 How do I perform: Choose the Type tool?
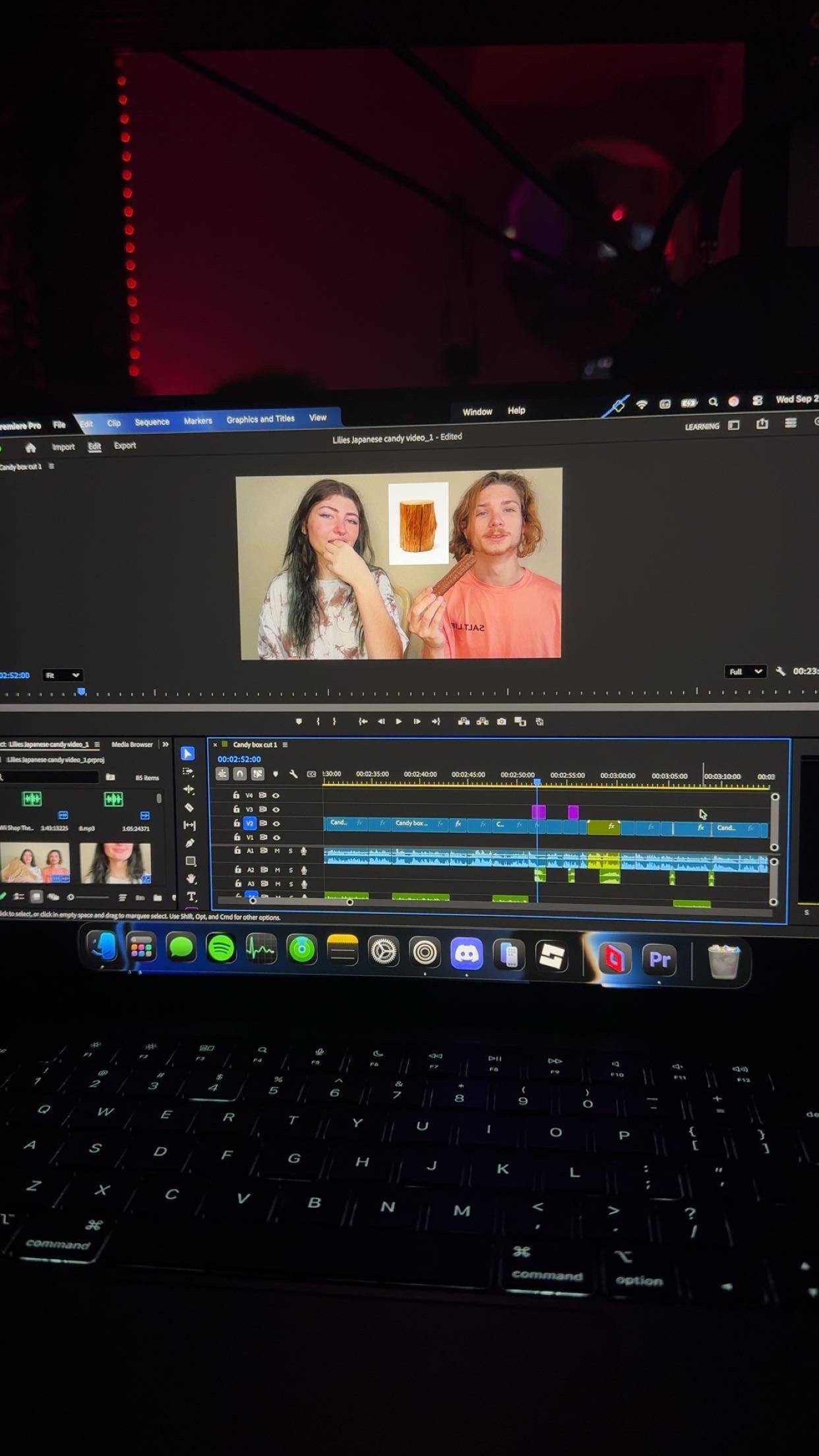click(x=191, y=896)
